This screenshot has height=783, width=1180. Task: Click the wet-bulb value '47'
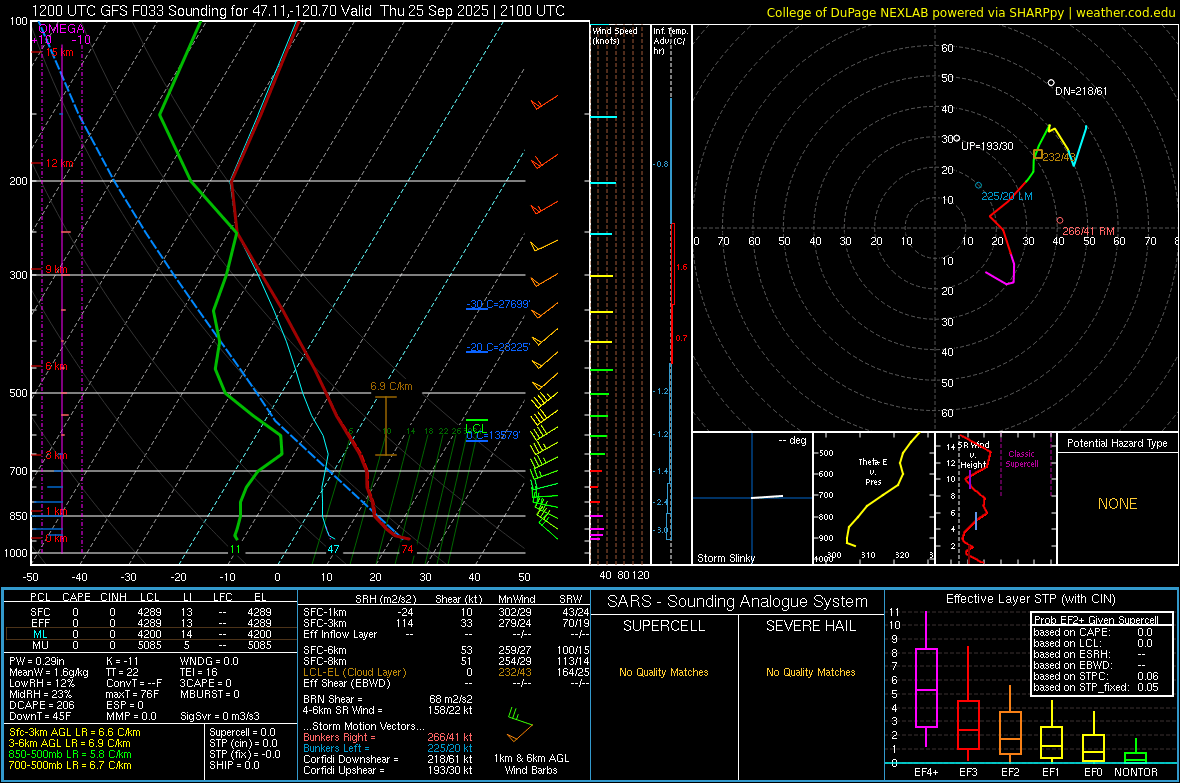(x=333, y=549)
